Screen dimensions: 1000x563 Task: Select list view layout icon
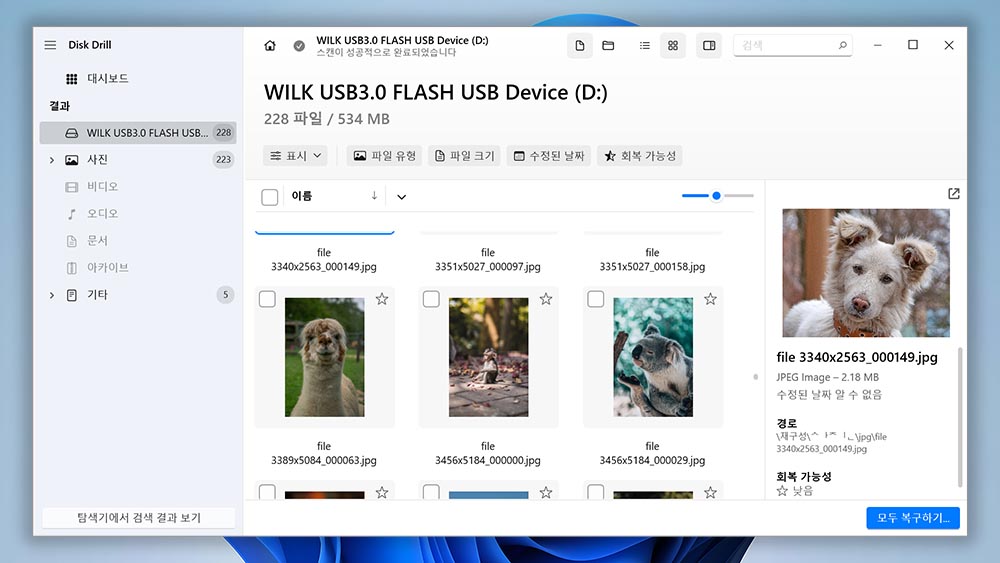pyautogui.click(x=645, y=46)
